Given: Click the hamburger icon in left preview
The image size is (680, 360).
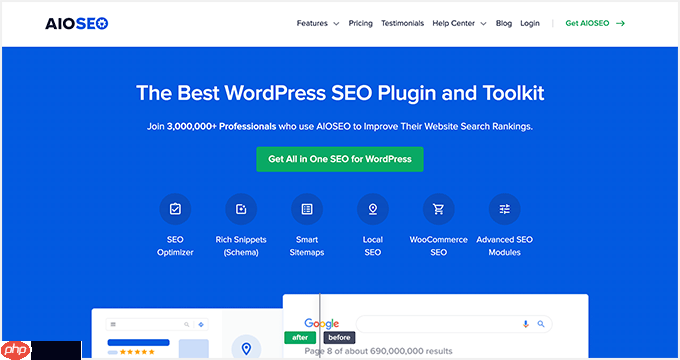Looking at the screenshot, I should [113, 324].
